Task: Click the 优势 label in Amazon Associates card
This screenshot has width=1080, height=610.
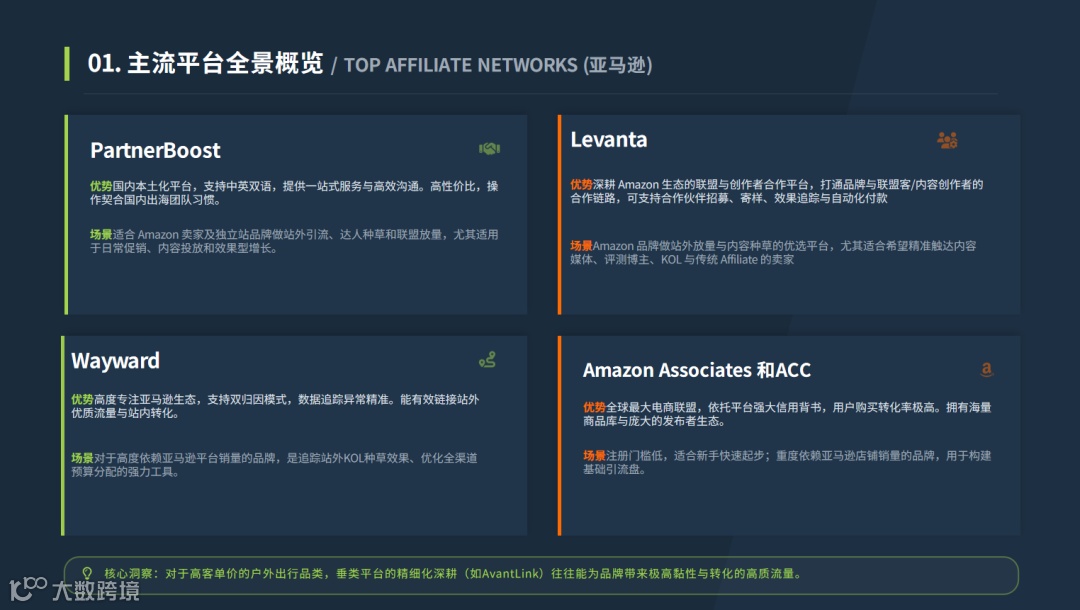Action: point(594,408)
